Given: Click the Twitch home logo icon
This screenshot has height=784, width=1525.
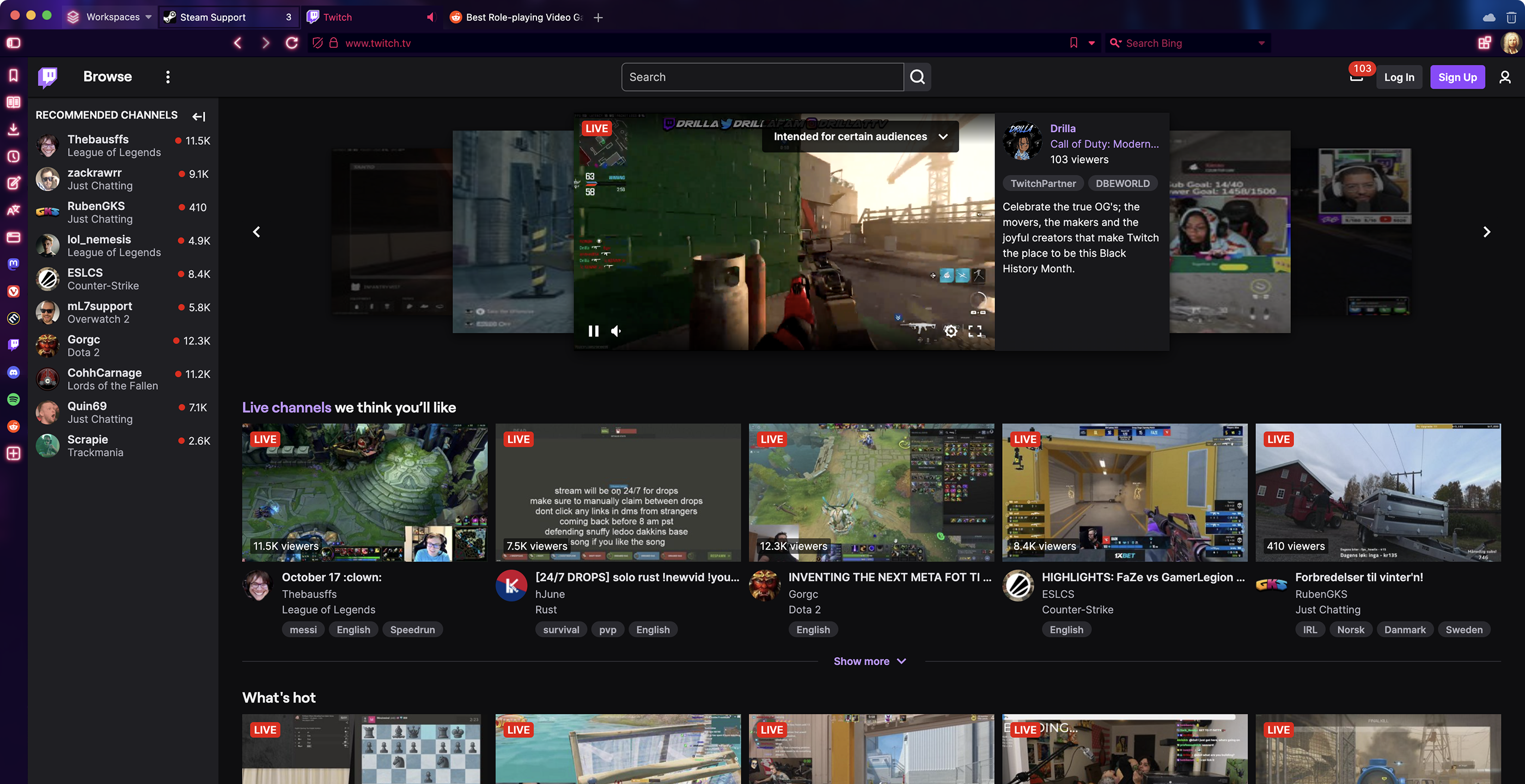Looking at the screenshot, I should click(x=48, y=77).
